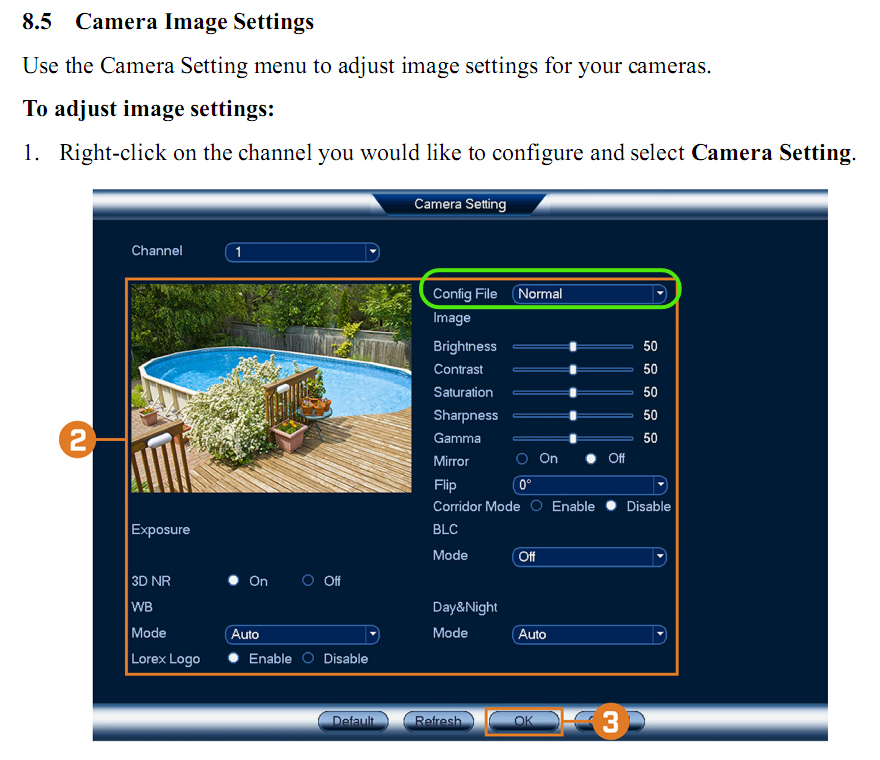Disable Corridor Mode
Screen dimensions: 880x760
(611, 506)
